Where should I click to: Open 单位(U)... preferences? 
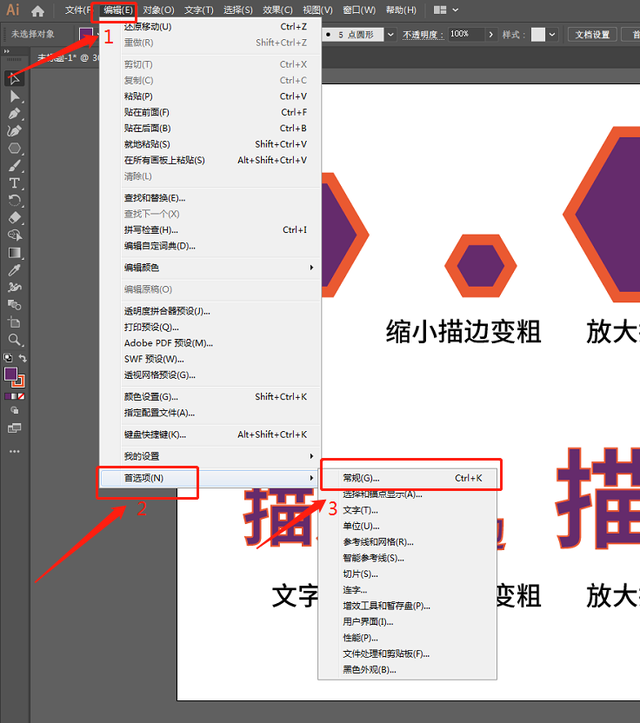(x=409, y=526)
